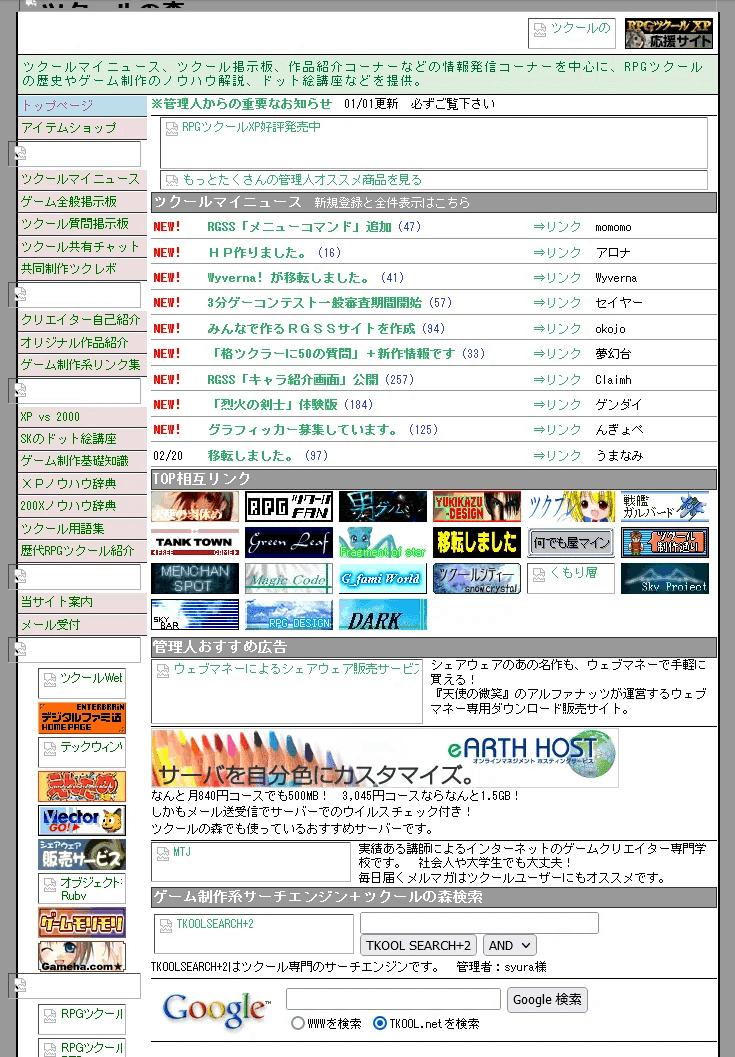Open the ツクールWeb sidebar banner

(82, 684)
